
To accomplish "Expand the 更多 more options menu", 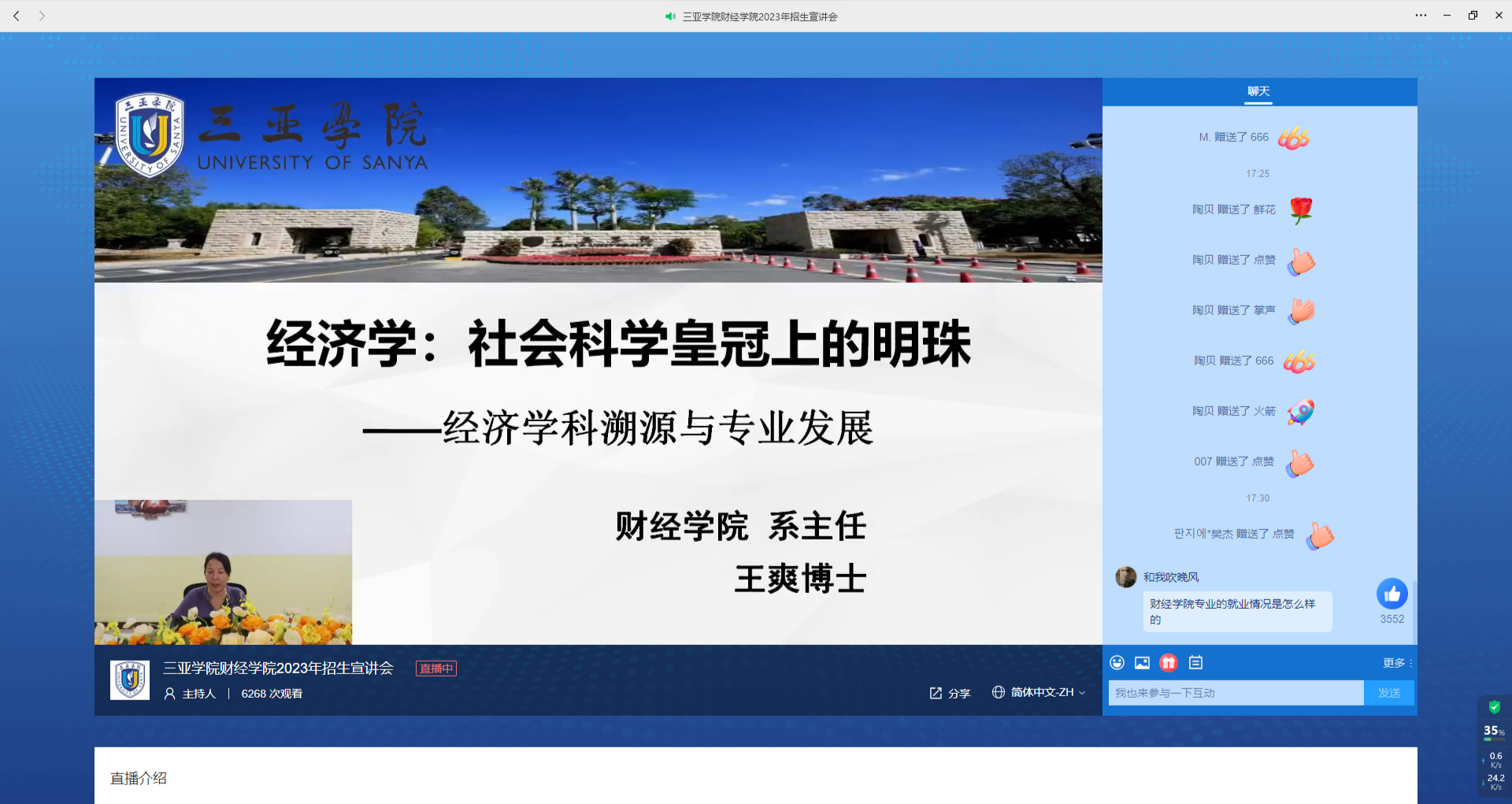I will 1397,663.
